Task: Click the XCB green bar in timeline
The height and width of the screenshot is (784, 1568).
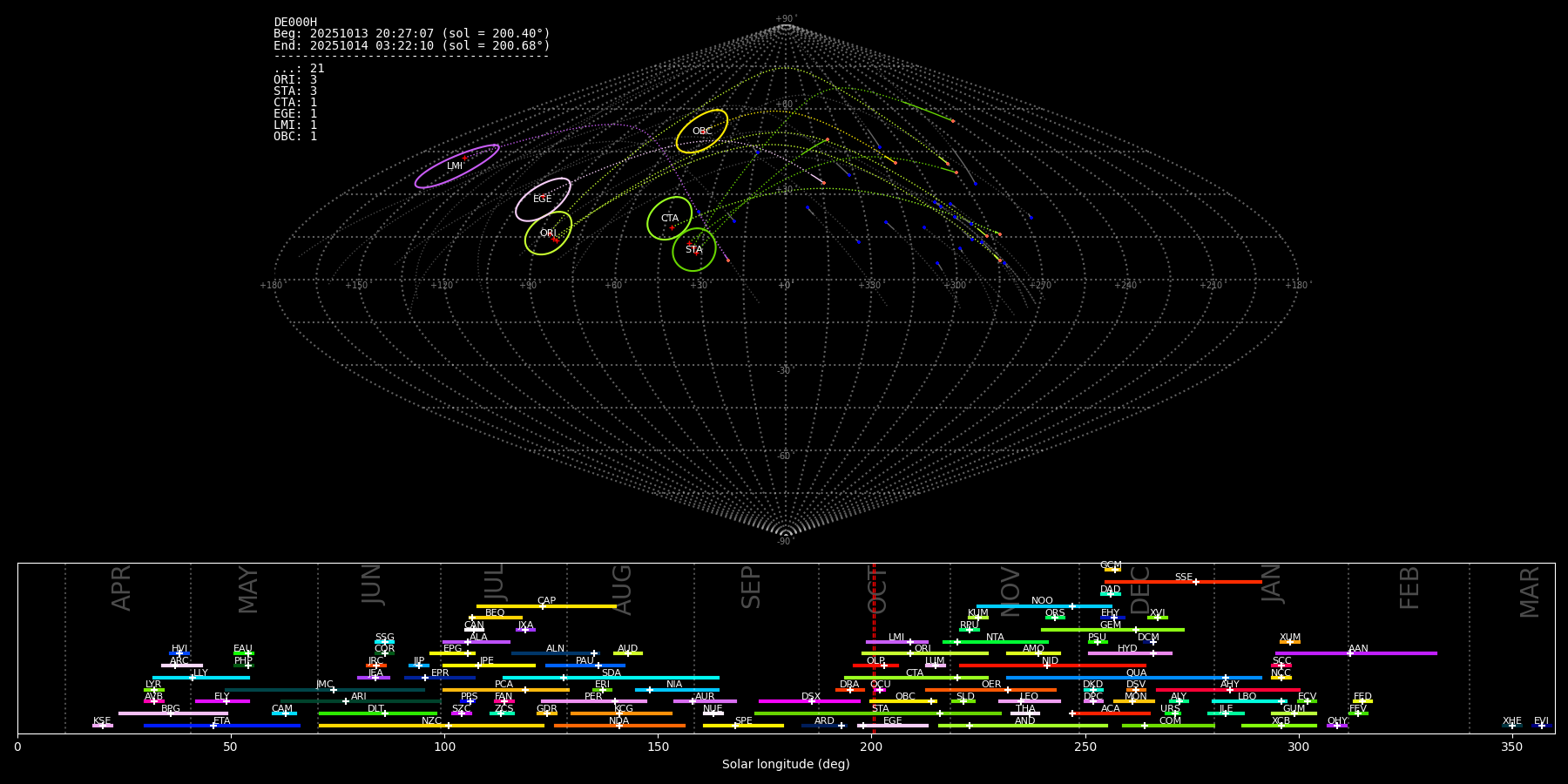Action: 1279,726
